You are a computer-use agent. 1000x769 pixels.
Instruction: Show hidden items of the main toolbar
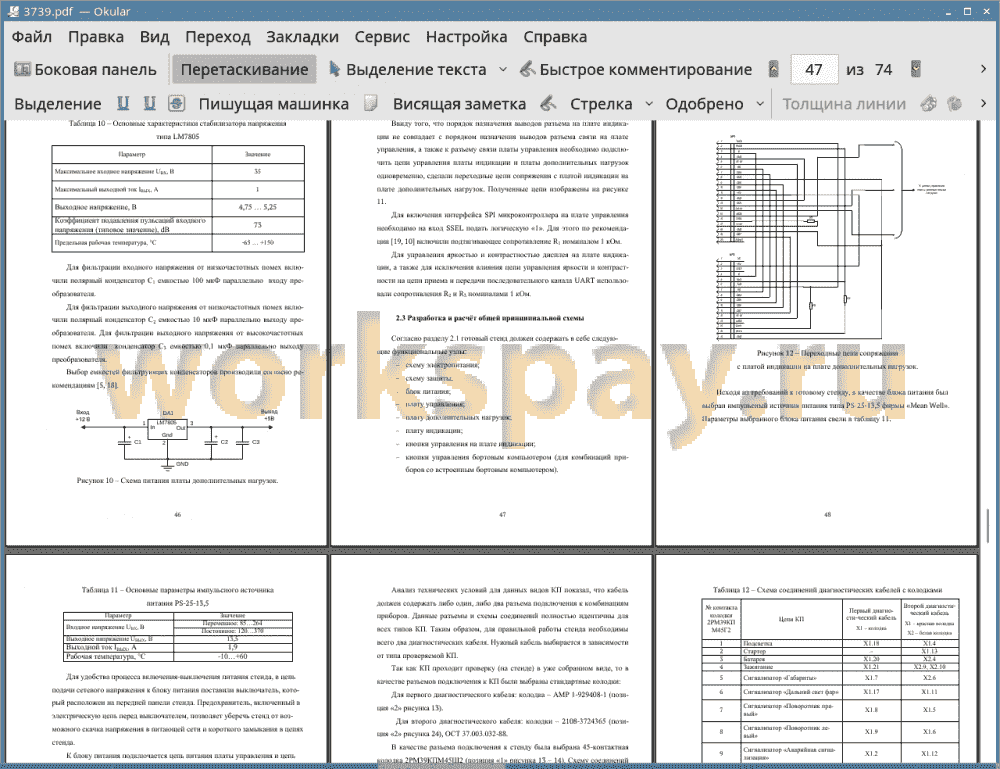pyautogui.click(x=983, y=70)
